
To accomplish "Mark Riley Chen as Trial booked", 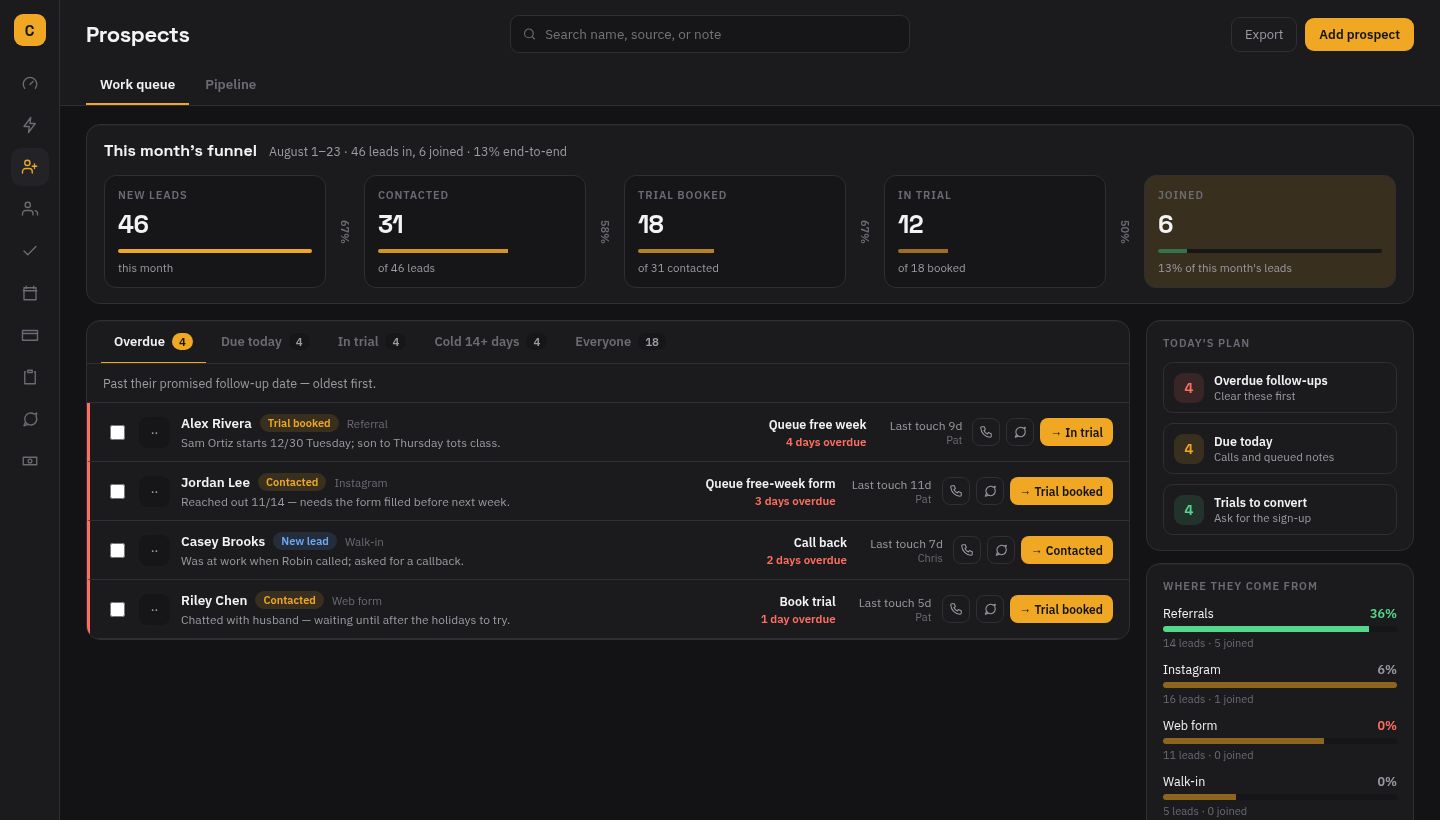I will (1061, 609).
